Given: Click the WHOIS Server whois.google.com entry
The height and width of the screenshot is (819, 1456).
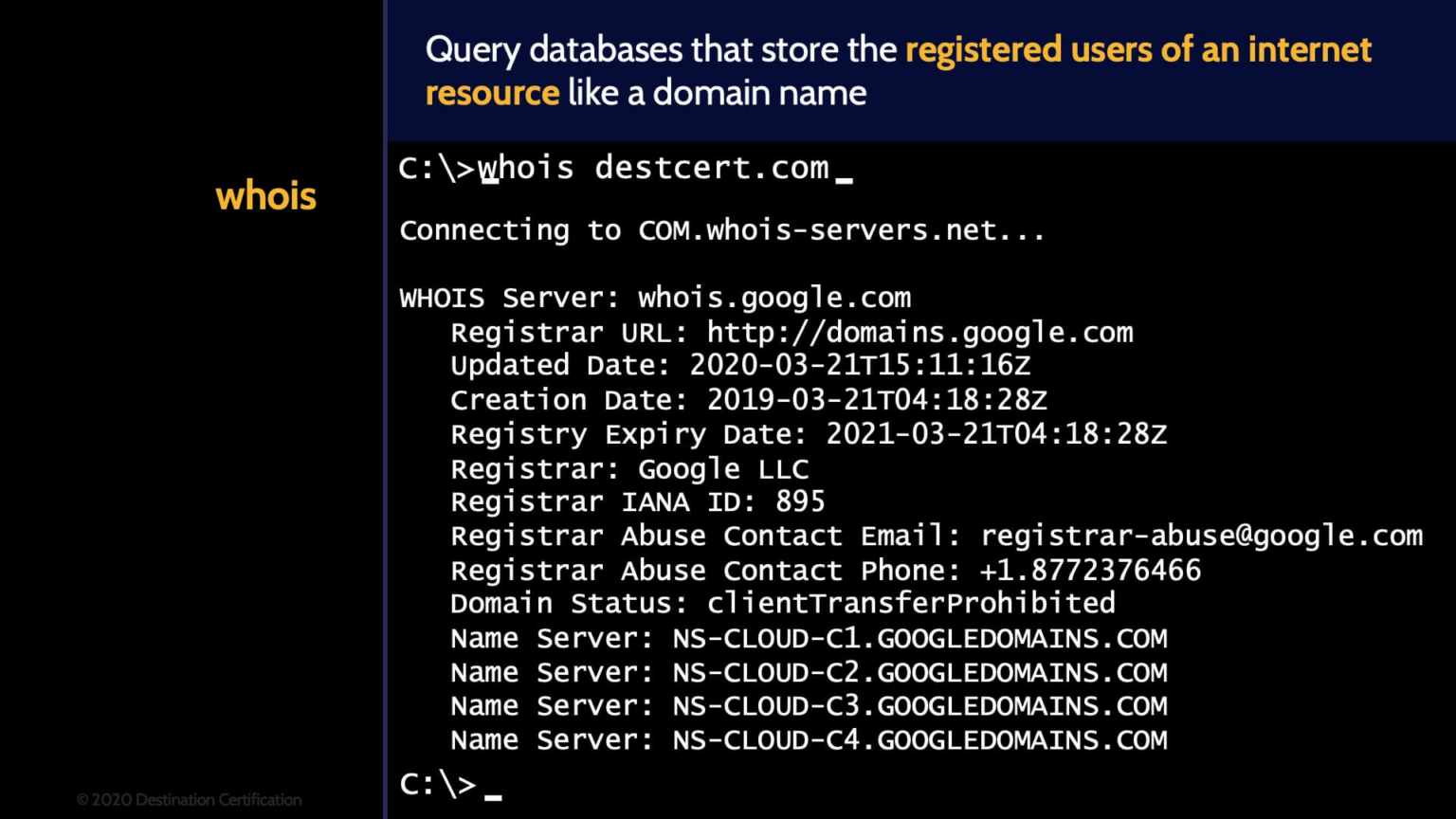Looking at the screenshot, I should (654, 297).
